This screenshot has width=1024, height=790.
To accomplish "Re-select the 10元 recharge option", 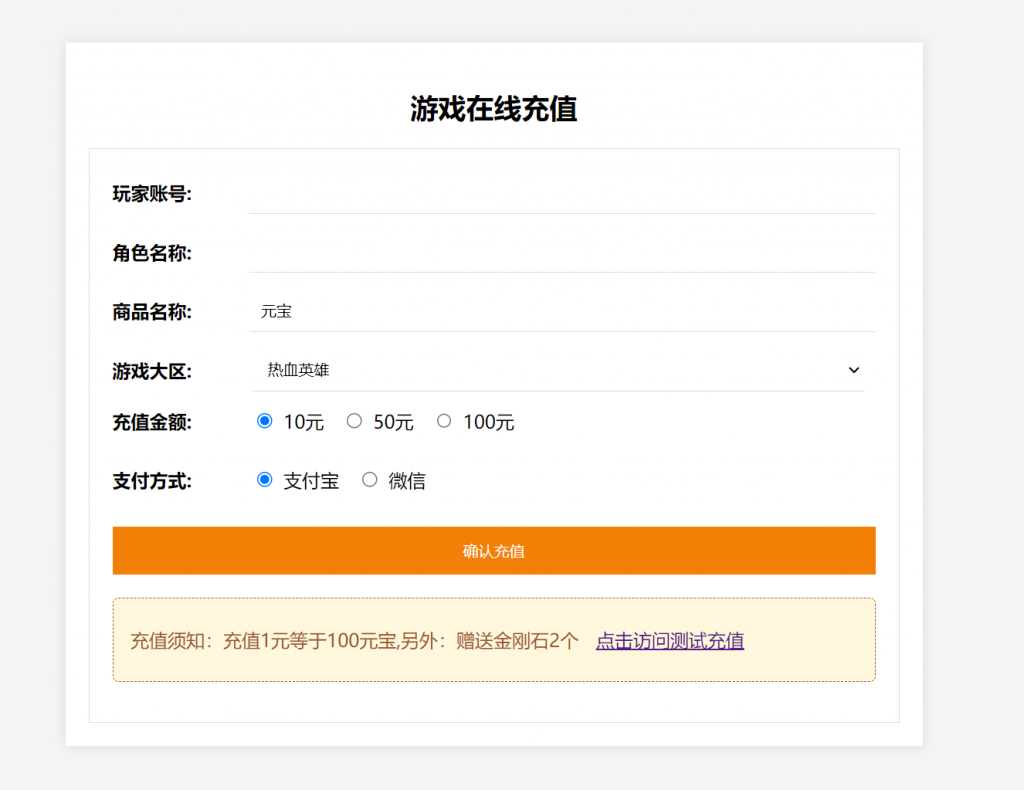I will click(264, 421).
